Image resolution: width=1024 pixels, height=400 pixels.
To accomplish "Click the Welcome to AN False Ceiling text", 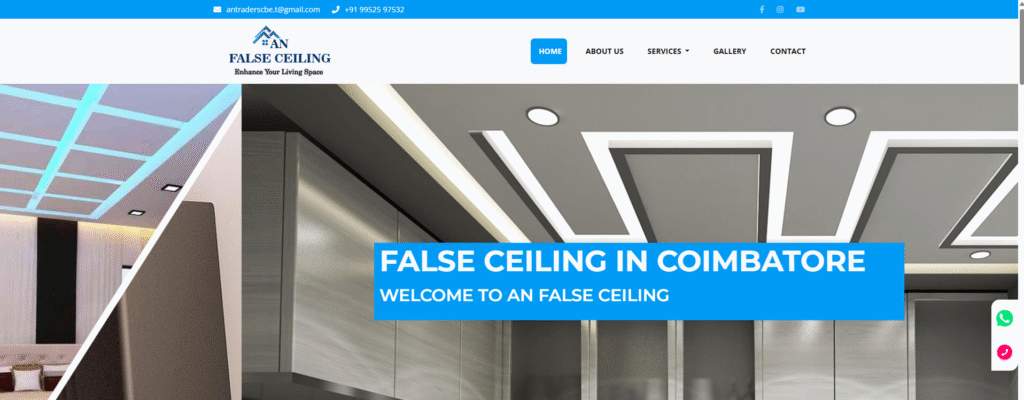I will 524,295.
